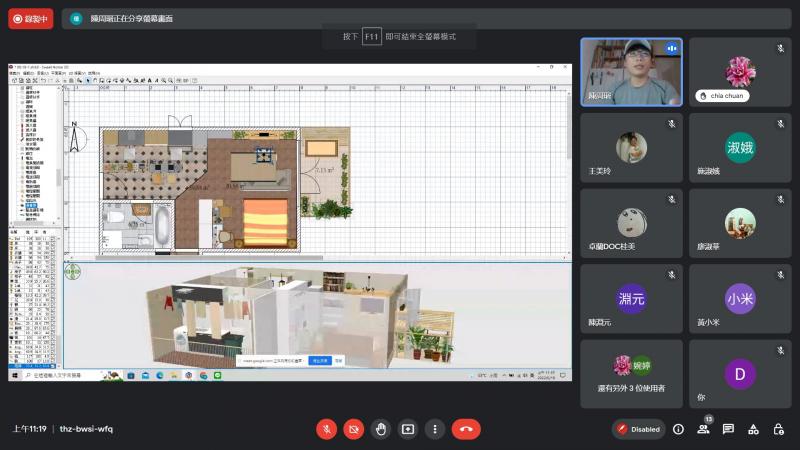Screen dimensions: 800x450
Task: Show the participants list panel
Action: pos(703,429)
